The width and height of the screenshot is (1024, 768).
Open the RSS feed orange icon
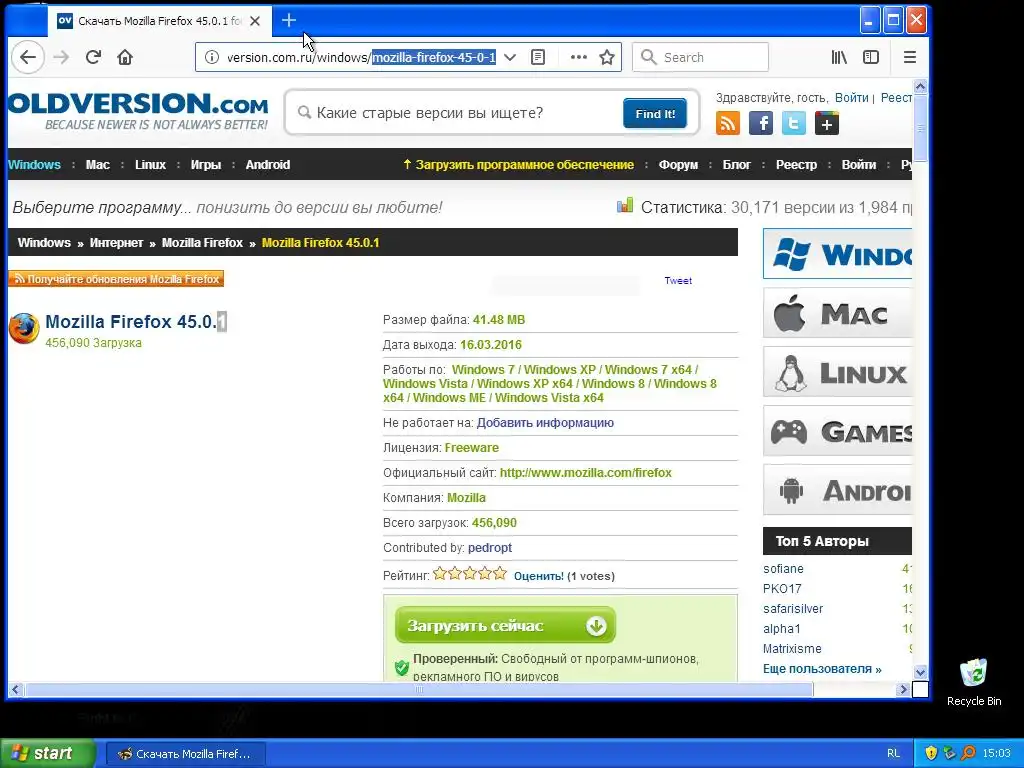[x=728, y=123]
